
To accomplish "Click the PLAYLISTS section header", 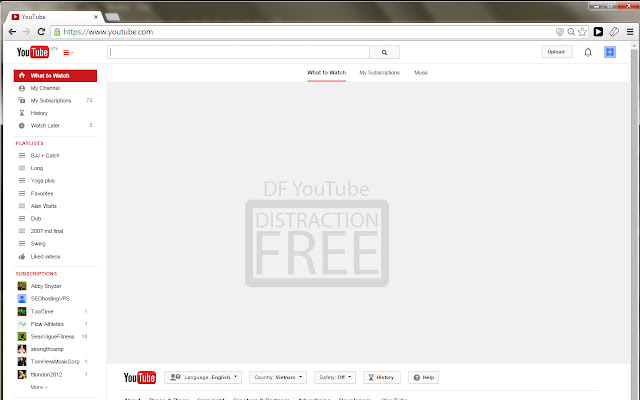I will (29, 143).
